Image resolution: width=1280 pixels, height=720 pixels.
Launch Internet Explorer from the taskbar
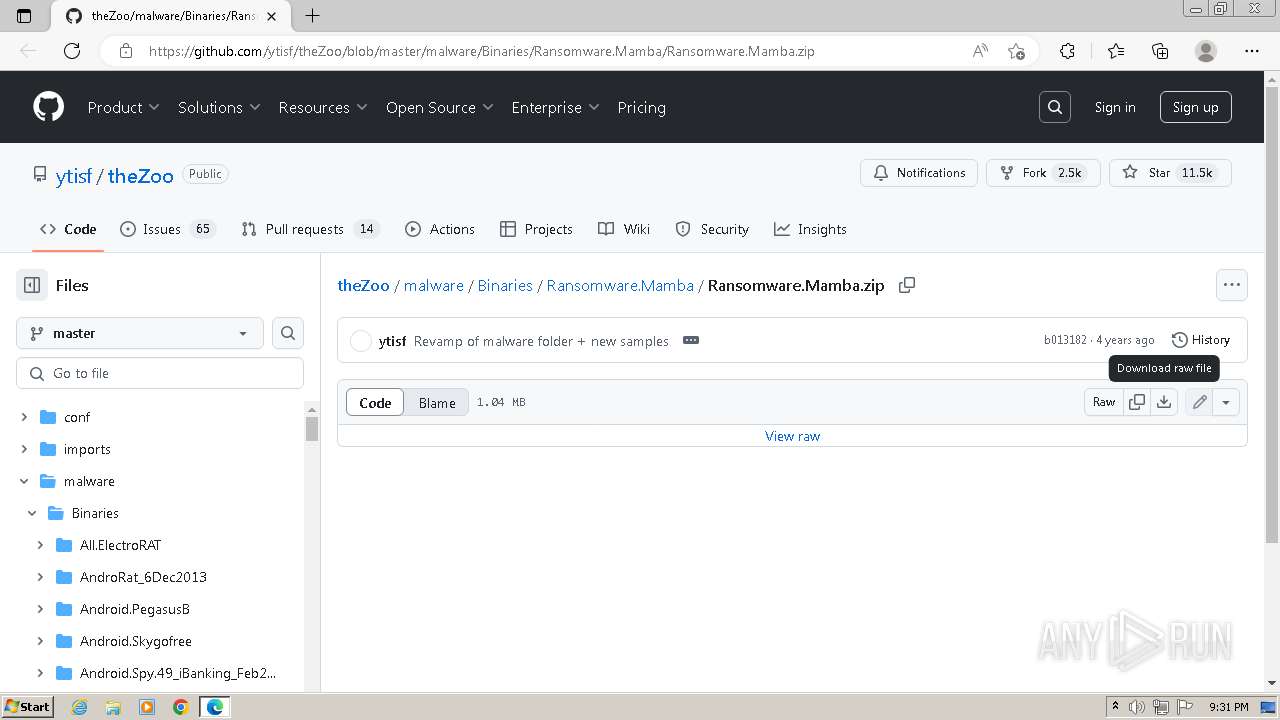coord(80,707)
